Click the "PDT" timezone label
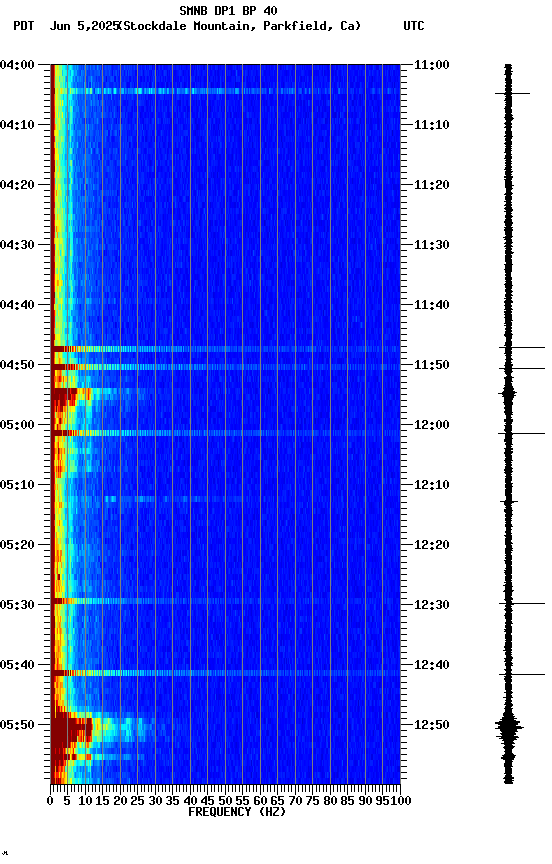The height and width of the screenshot is (864, 552). pyautogui.click(x=24, y=26)
